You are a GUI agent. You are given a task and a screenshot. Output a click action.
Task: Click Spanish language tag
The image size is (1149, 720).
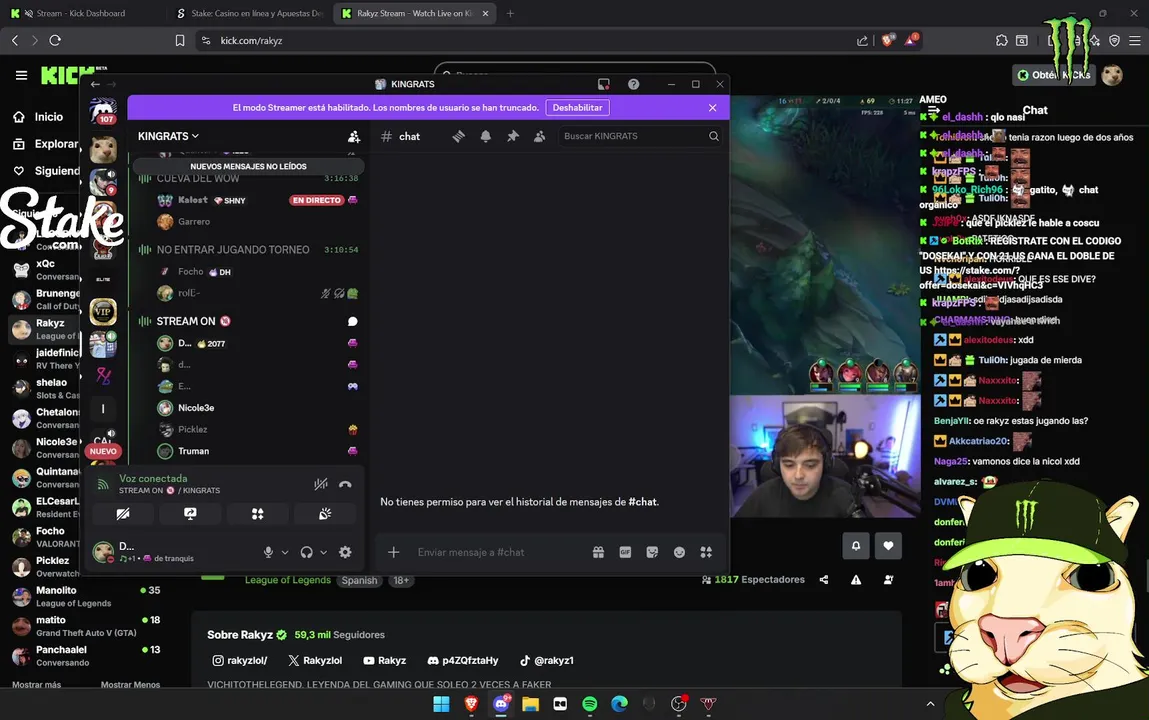[x=359, y=580]
